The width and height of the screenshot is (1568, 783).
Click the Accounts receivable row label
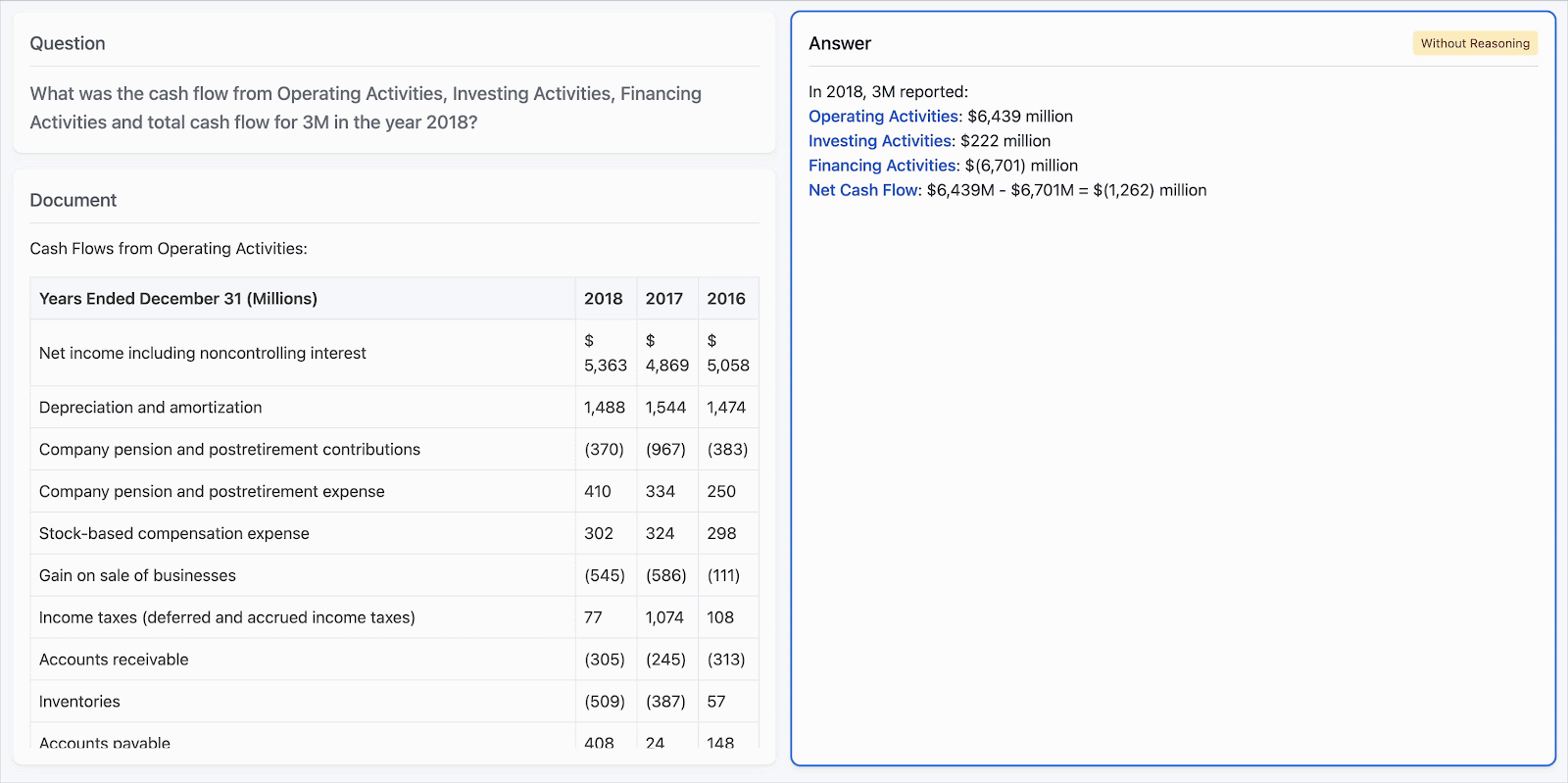[x=114, y=660]
